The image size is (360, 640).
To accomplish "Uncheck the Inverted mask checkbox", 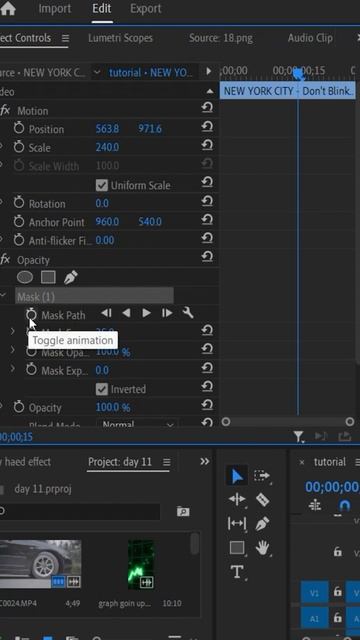I will [x=102, y=389].
